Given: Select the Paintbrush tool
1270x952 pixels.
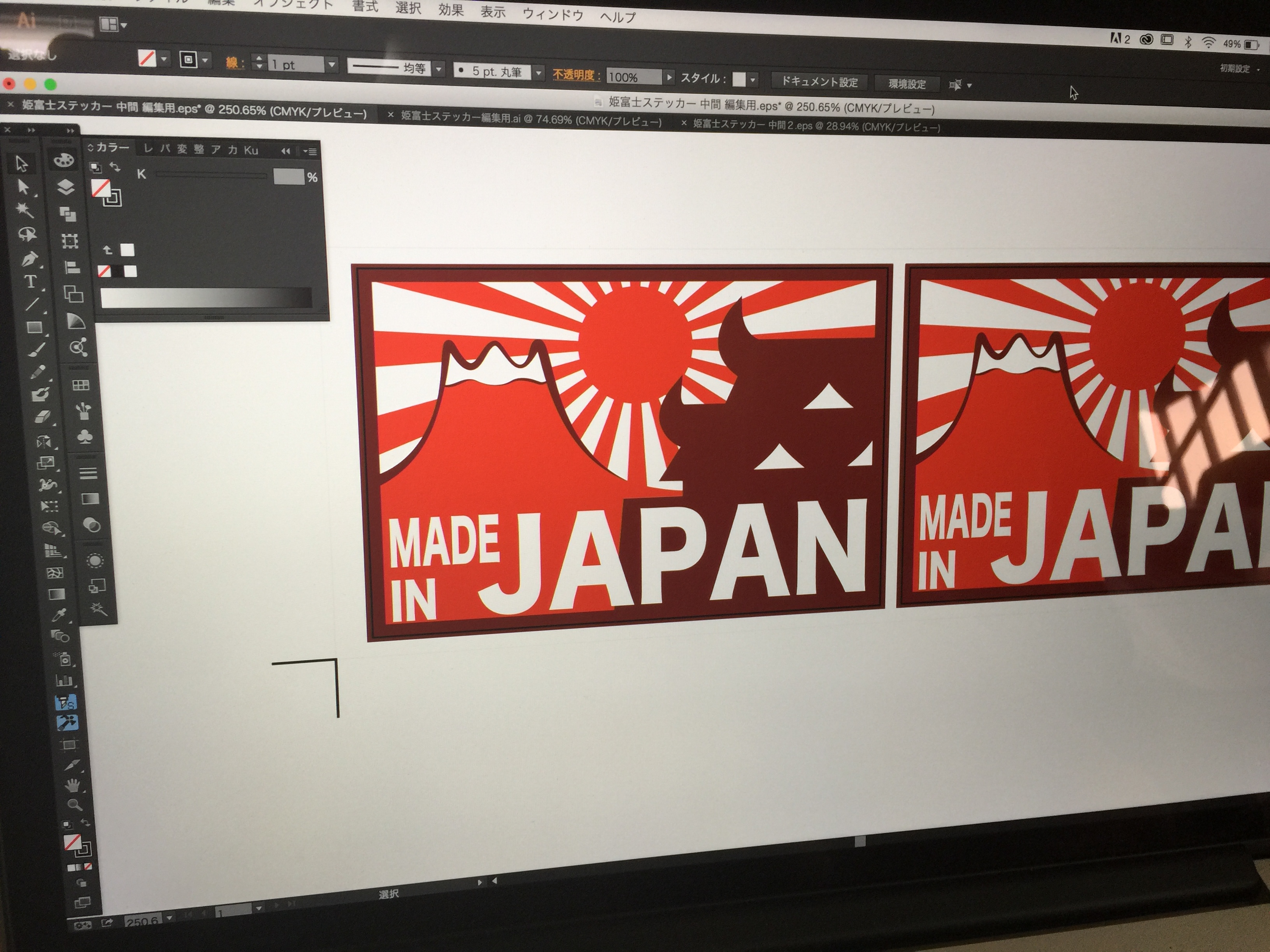Looking at the screenshot, I should click(x=36, y=350).
